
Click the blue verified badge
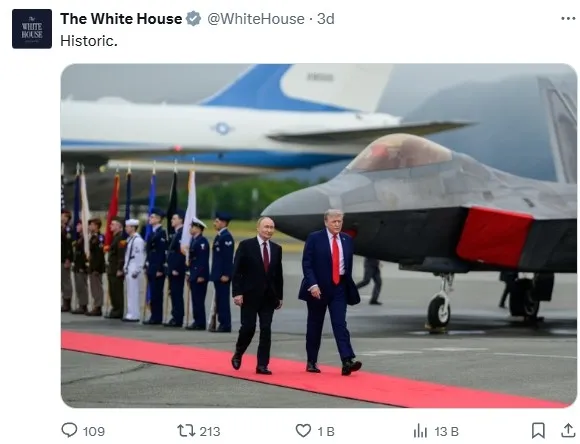pos(193,19)
